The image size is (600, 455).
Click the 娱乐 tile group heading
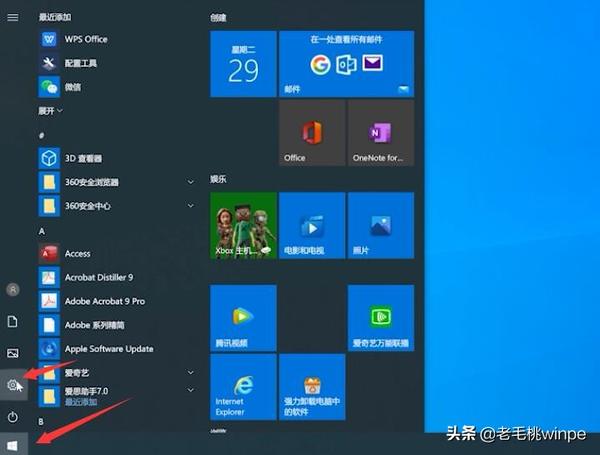click(x=218, y=179)
